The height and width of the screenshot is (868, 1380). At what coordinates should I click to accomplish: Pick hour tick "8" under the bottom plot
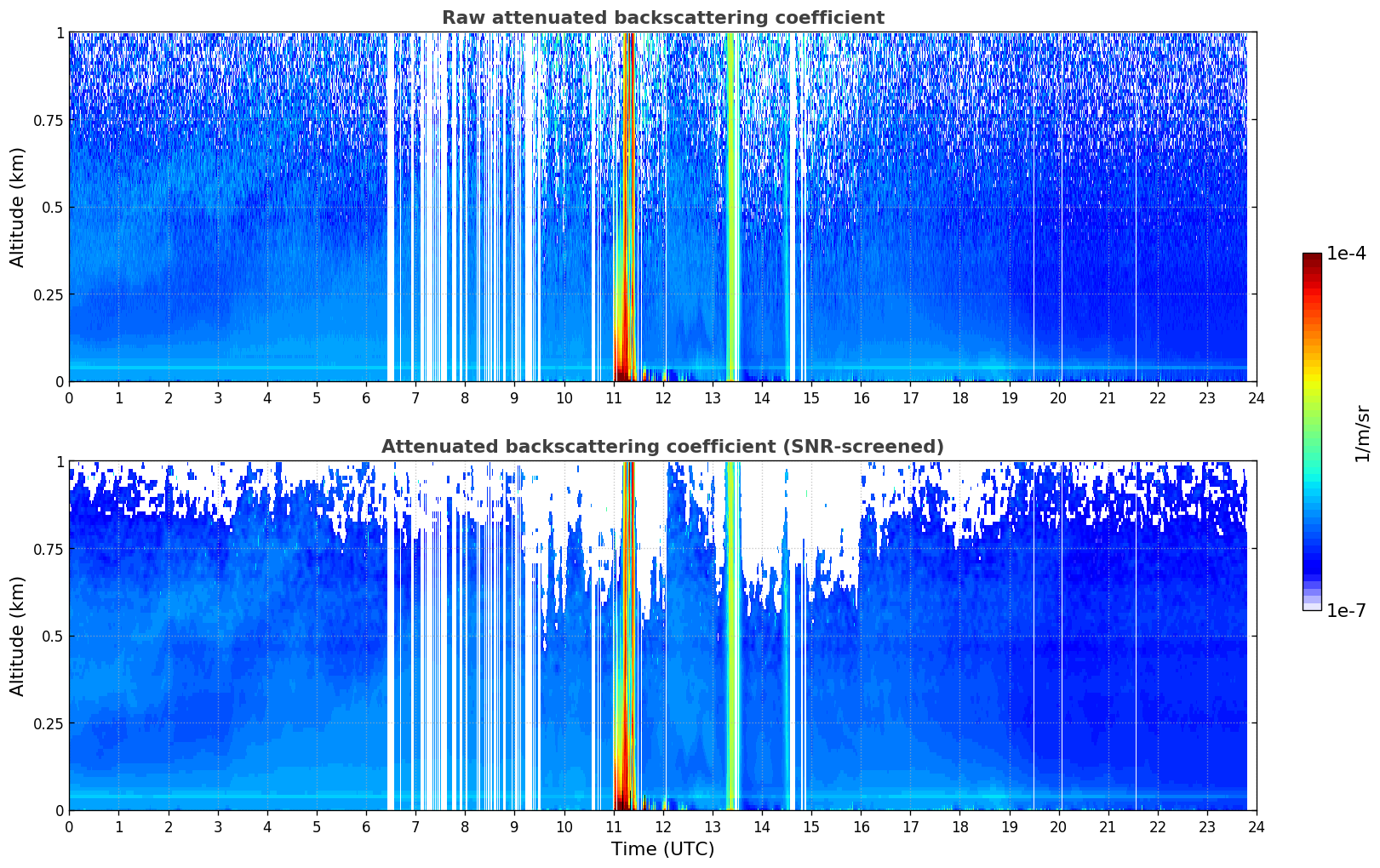[x=465, y=826]
